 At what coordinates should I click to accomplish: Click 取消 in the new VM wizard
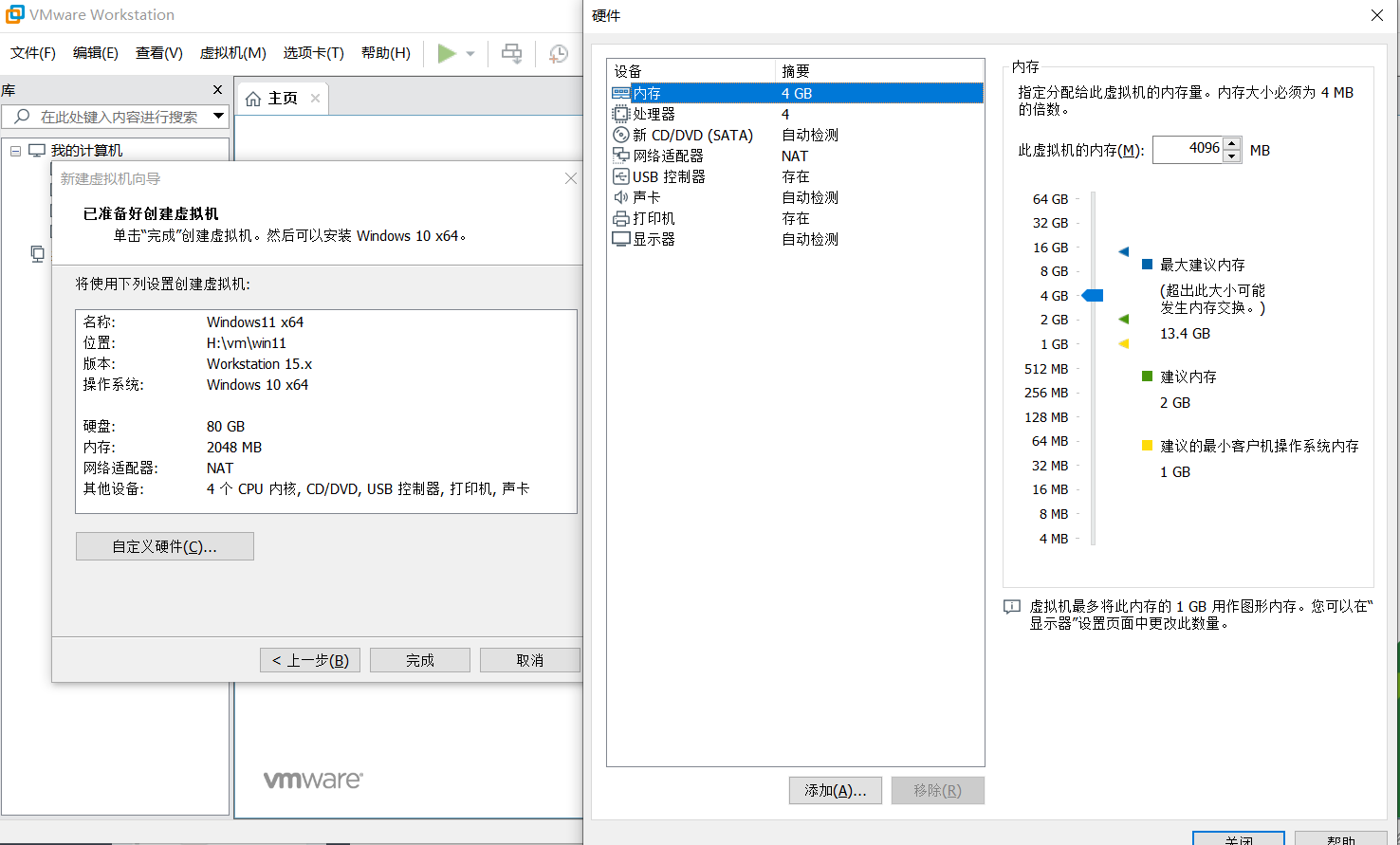click(x=530, y=660)
